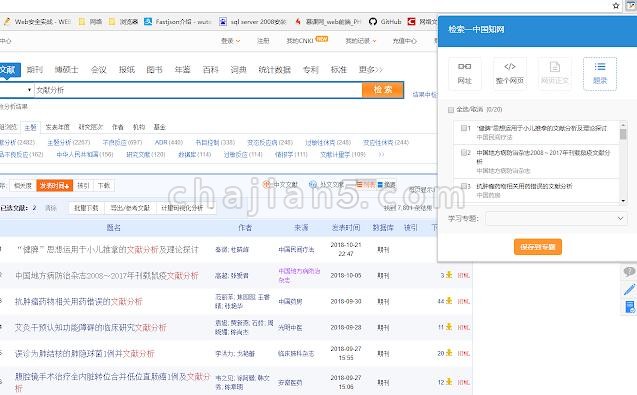Click the popup list scroll-down arrow
Viewport: 637px width, 395px height.
tap(623, 201)
